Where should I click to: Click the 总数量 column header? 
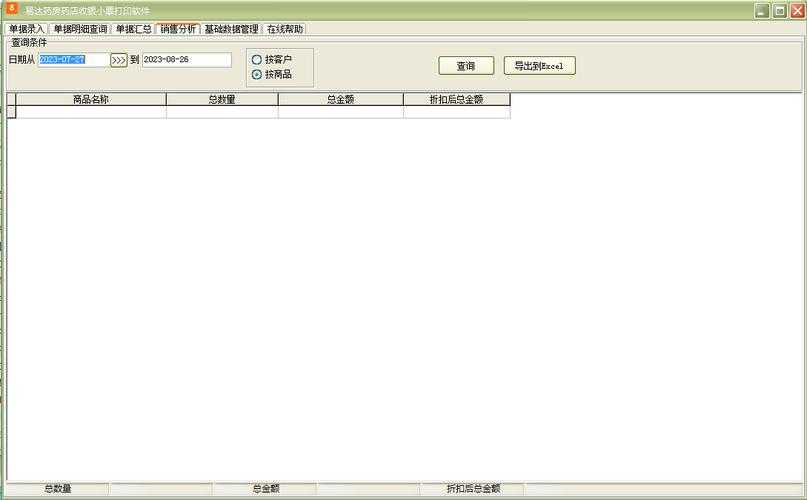pos(222,99)
